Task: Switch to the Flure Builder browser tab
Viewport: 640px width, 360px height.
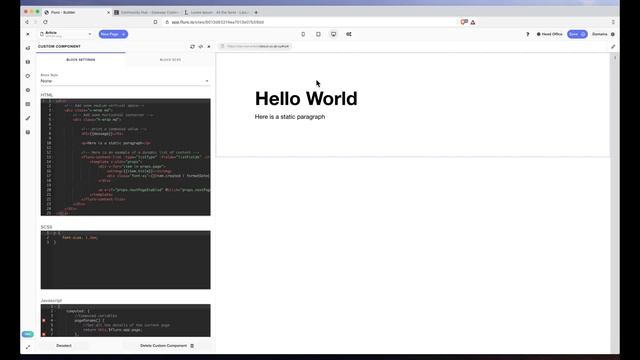Action: 76,12
